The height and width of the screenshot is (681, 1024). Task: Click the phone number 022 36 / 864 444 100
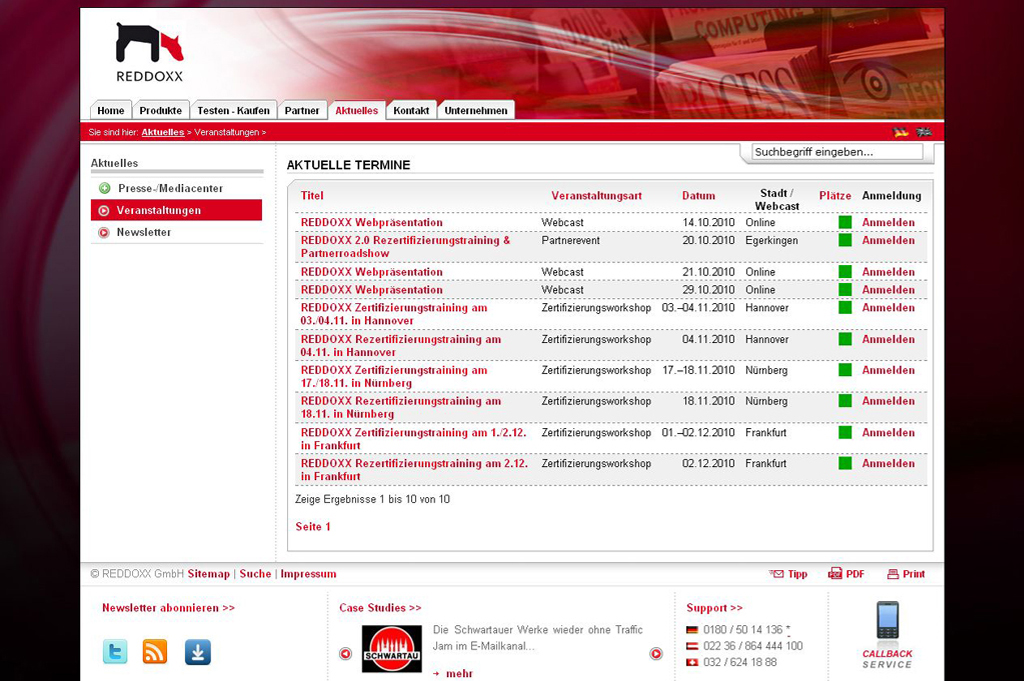coord(753,646)
